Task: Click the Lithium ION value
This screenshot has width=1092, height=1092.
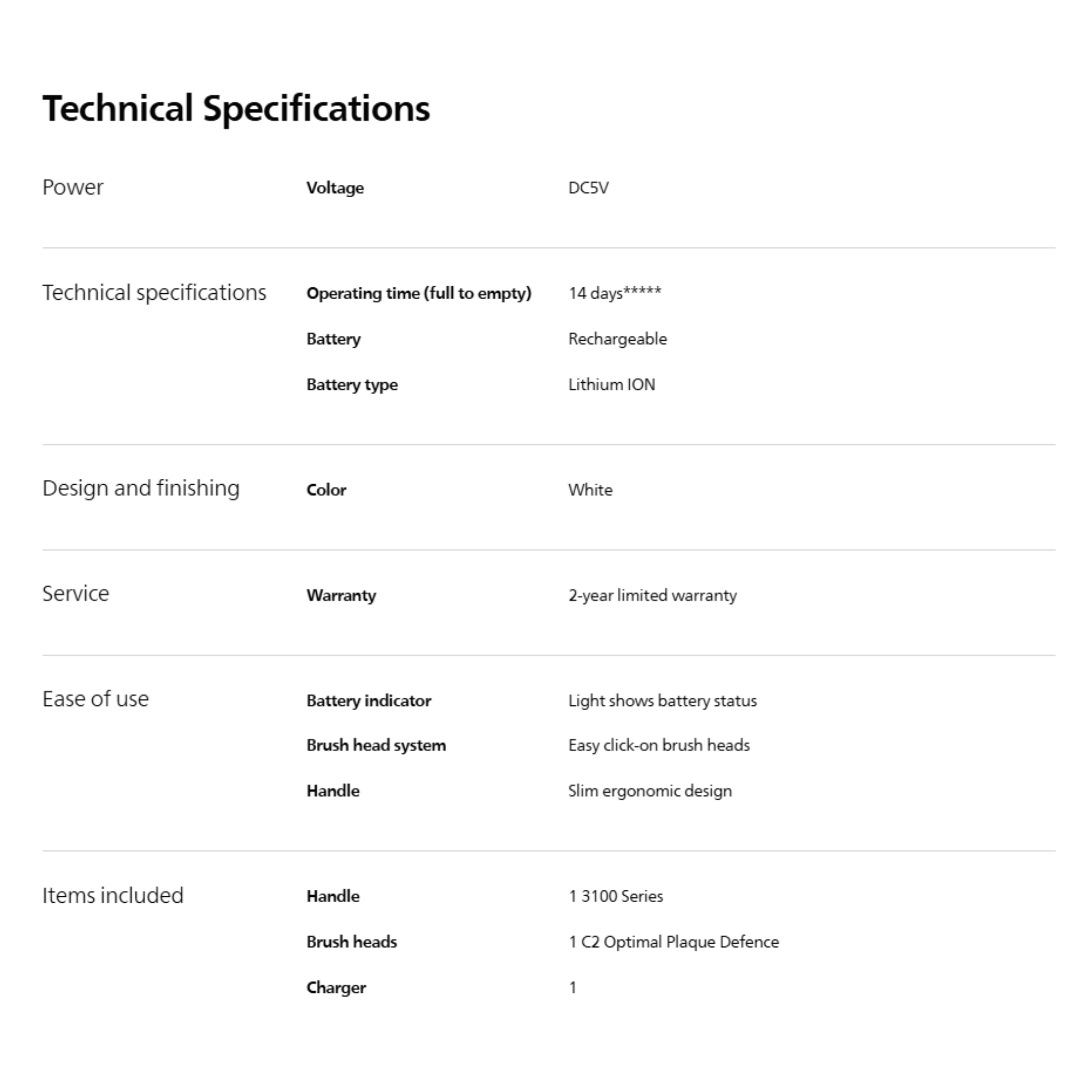Action: [x=612, y=384]
